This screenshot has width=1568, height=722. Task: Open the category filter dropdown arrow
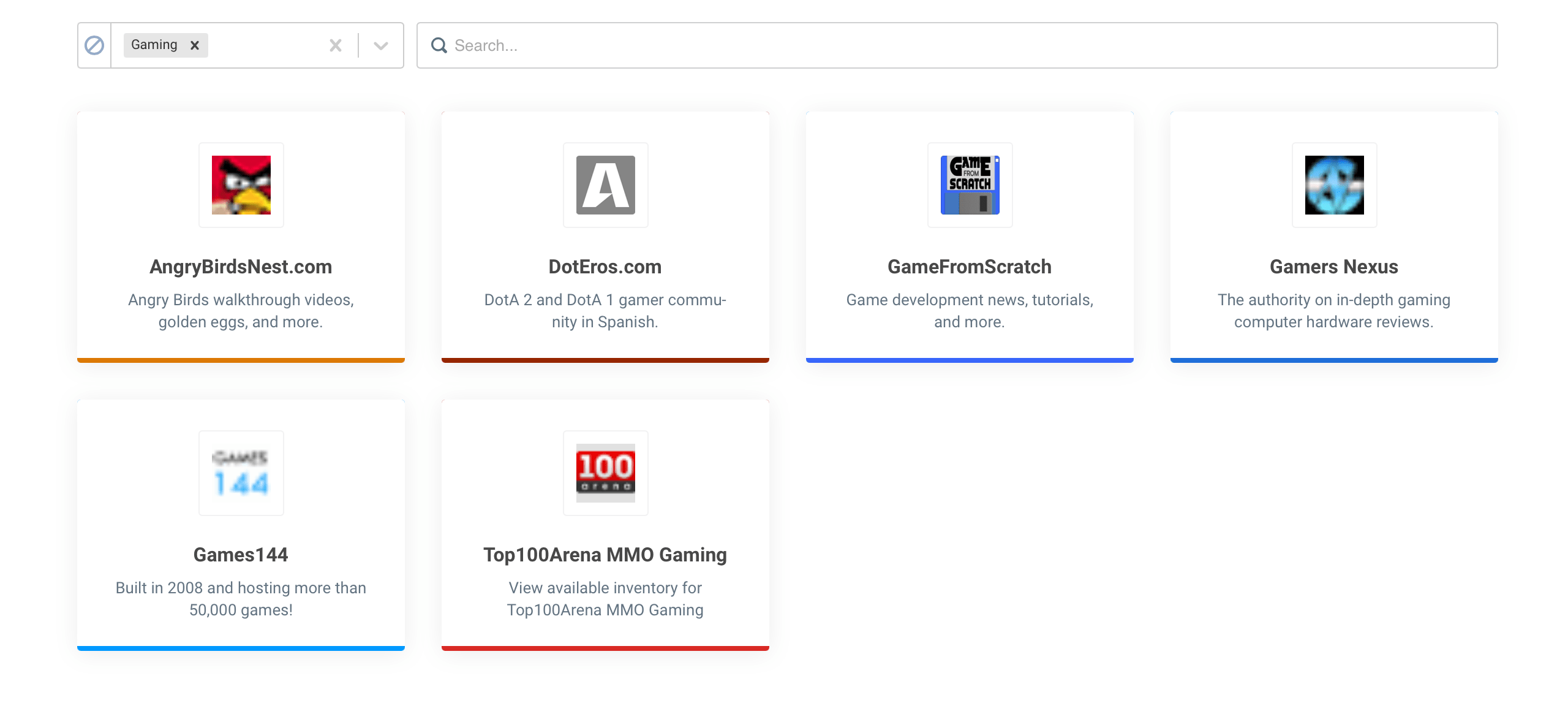381,45
